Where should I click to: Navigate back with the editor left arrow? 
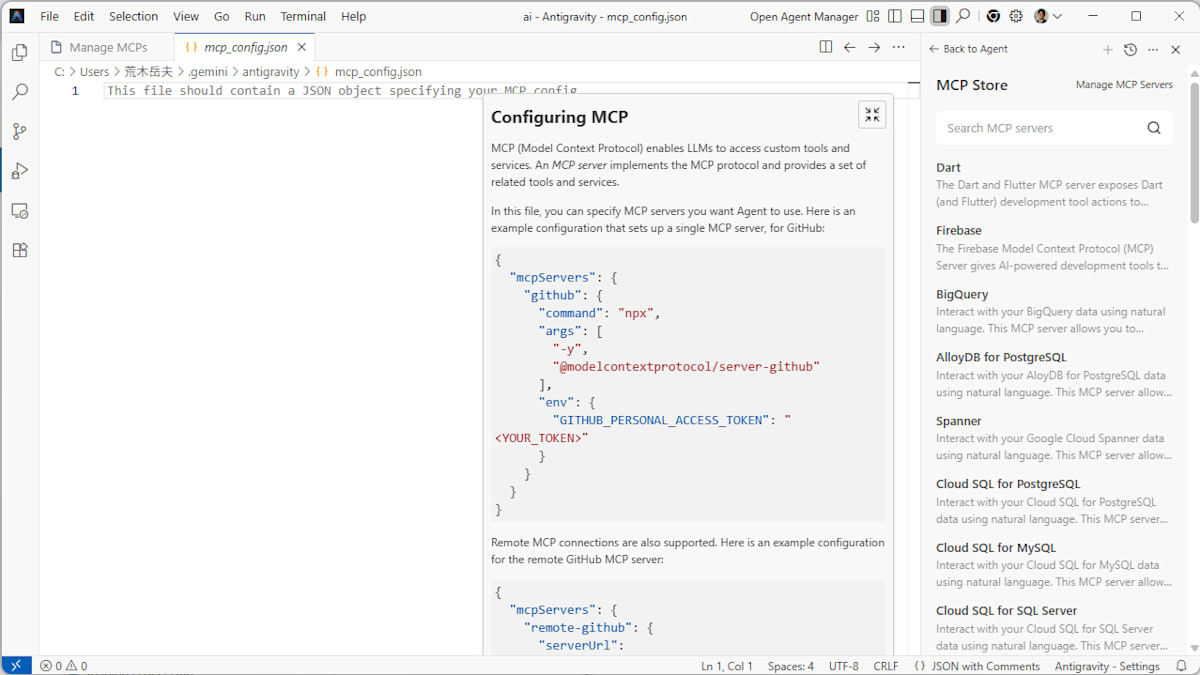click(849, 47)
